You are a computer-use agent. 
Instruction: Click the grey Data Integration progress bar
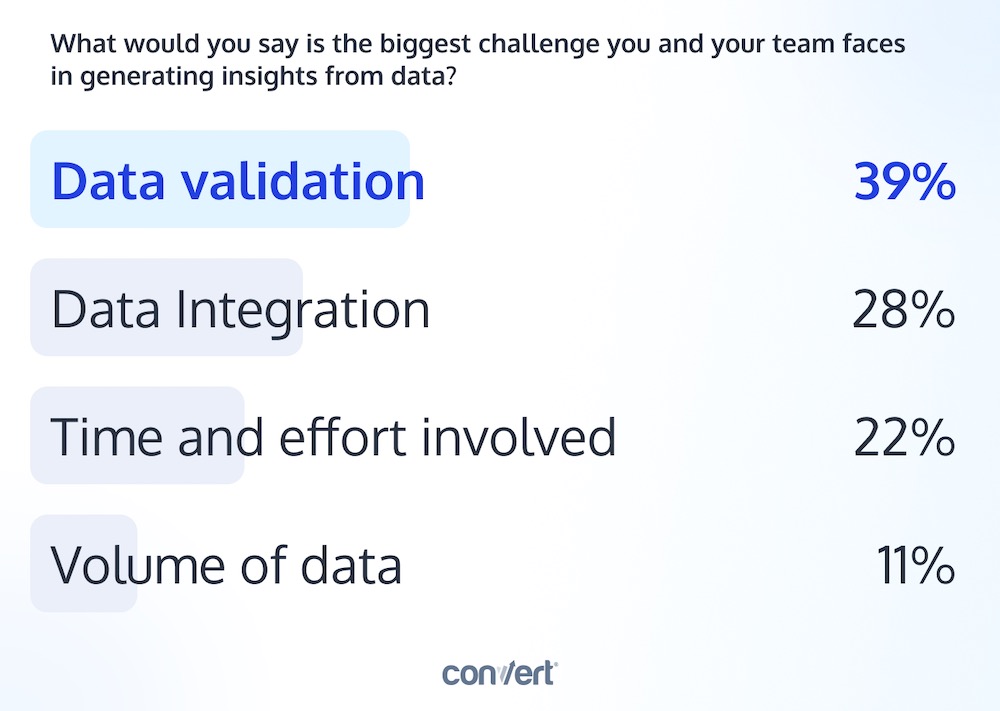pyautogui.click(x=166, y=307)
